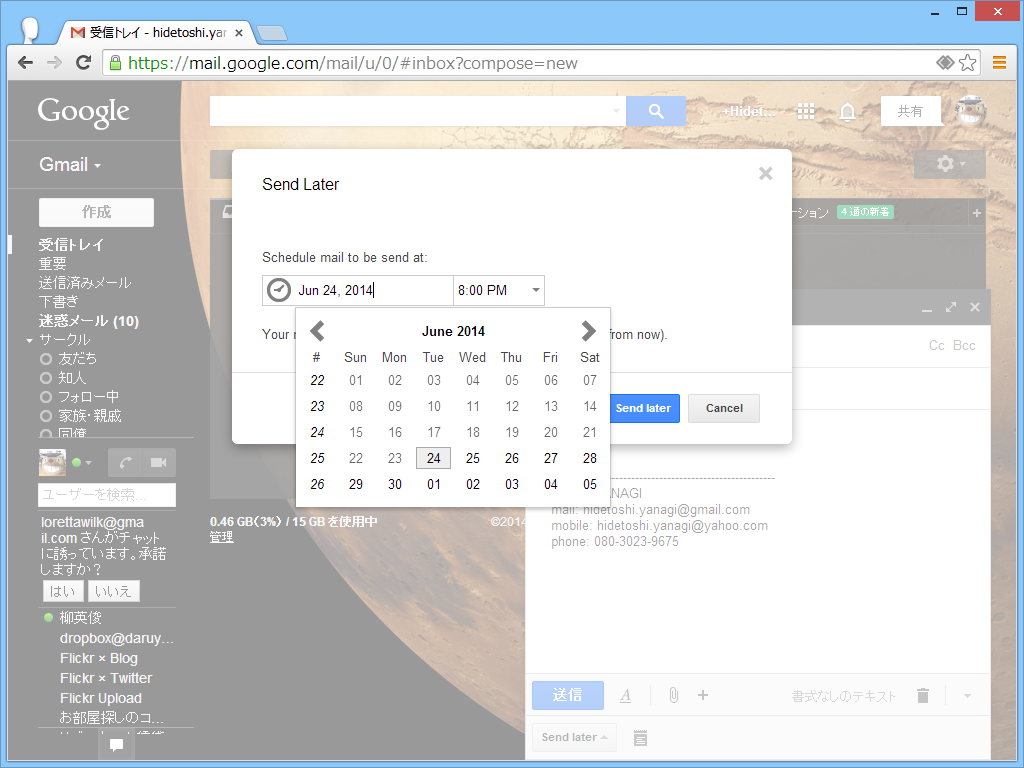The image size is (1024, 768).
Task: Open the Gmail product dropdown
Action: pyautogui.click(x=70, y=165)
